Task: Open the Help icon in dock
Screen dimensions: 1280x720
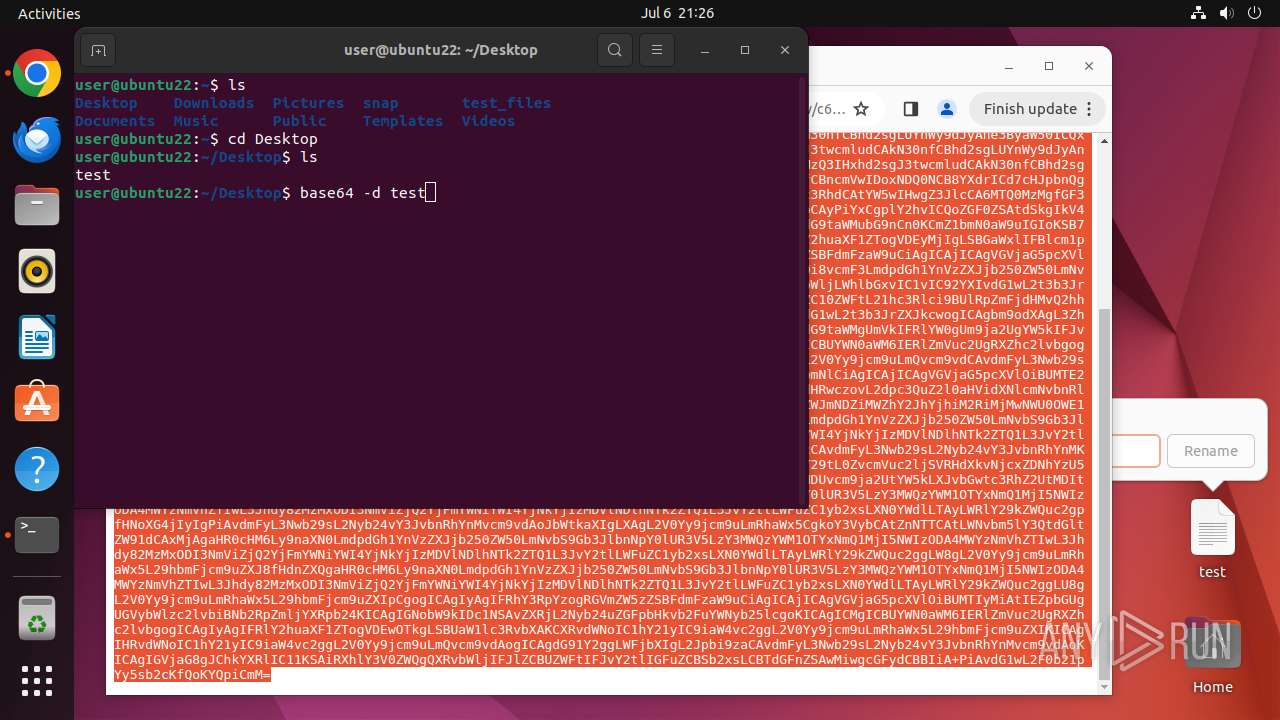Action: (x=37, y=469)
